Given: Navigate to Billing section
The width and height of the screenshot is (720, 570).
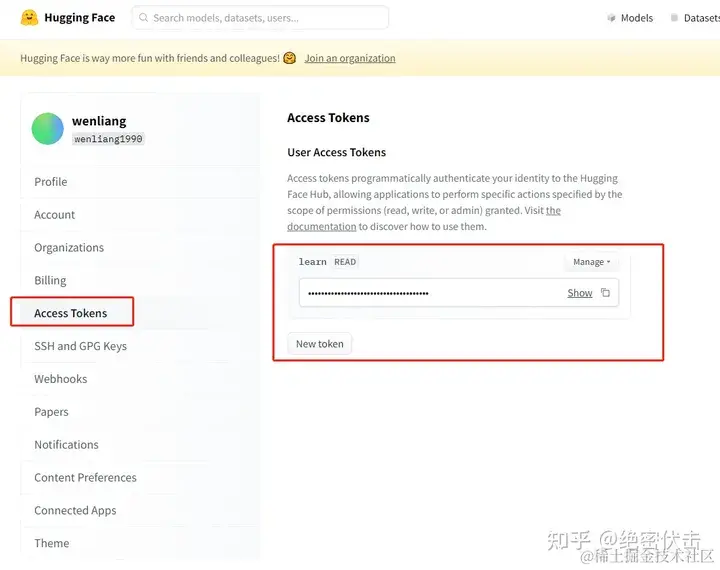Looking at the screenshot, I should coord(50,281).
